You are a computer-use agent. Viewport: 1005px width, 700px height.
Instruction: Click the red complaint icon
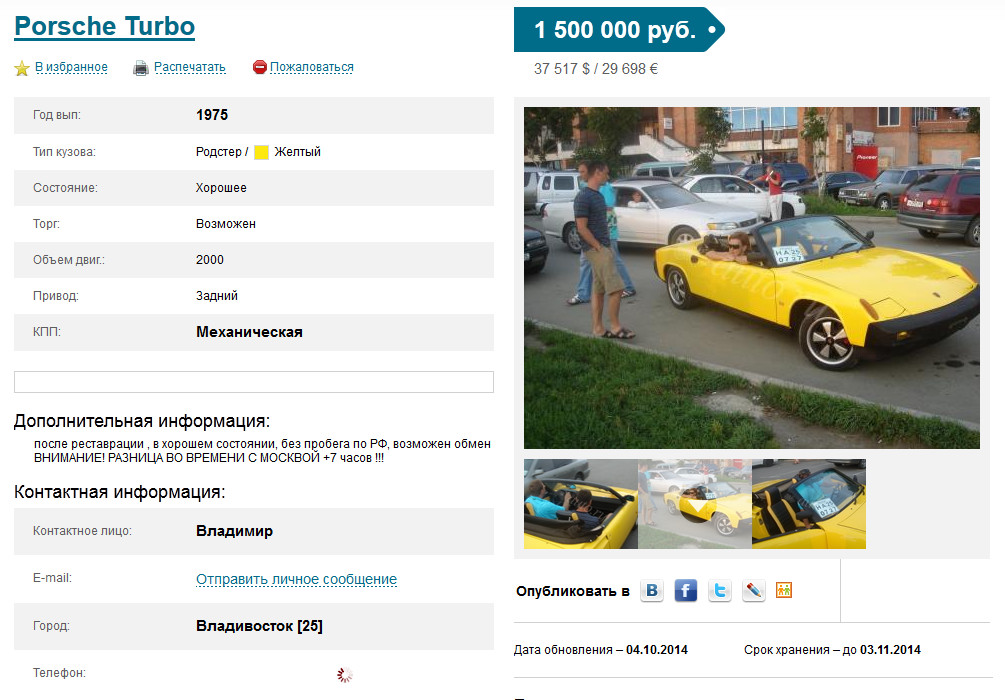pyautogui.click(x=260, y=67)
